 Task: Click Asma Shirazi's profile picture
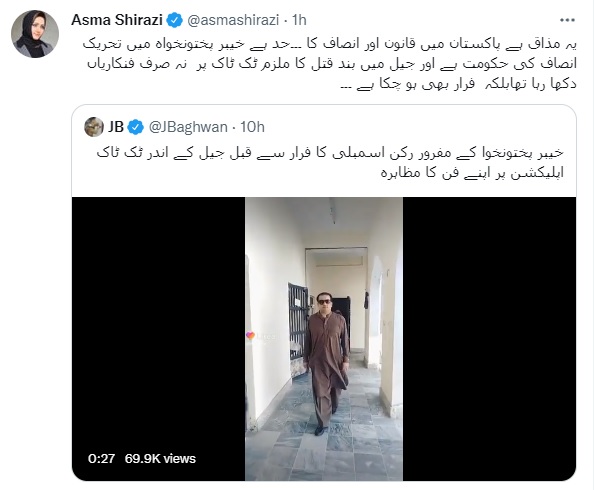pos(35,34)
